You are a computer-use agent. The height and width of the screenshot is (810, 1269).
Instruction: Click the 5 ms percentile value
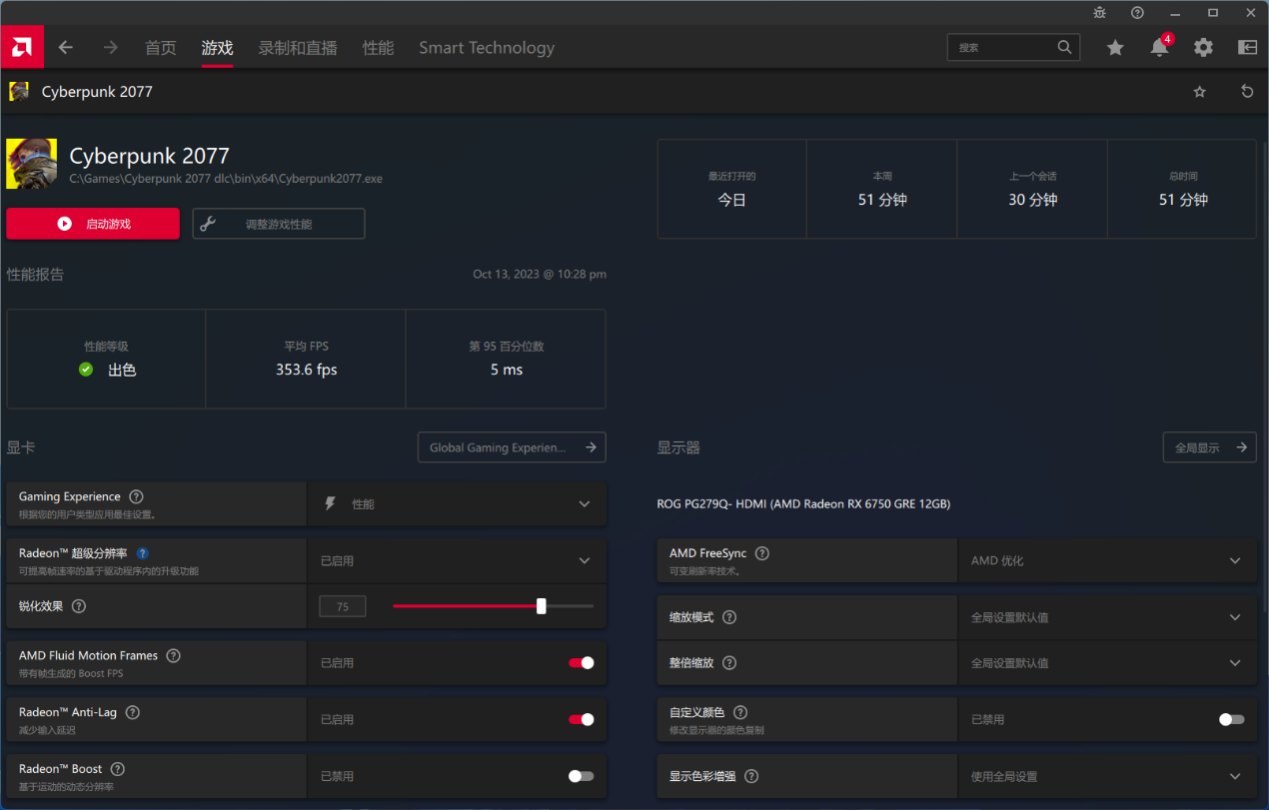click(x=506, y=370)
